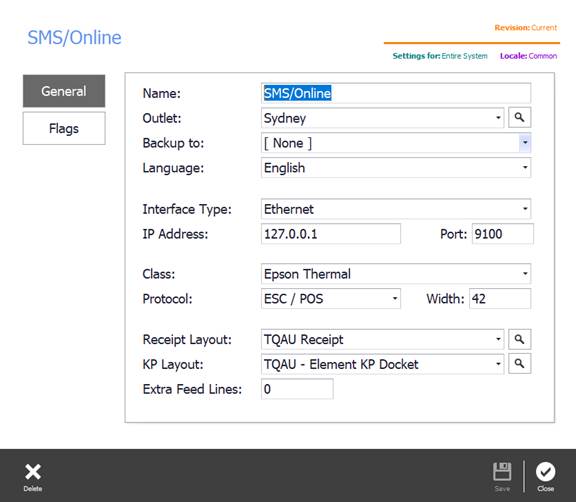
Task: Click the Width field showing 42
Action: pos(500,299)
